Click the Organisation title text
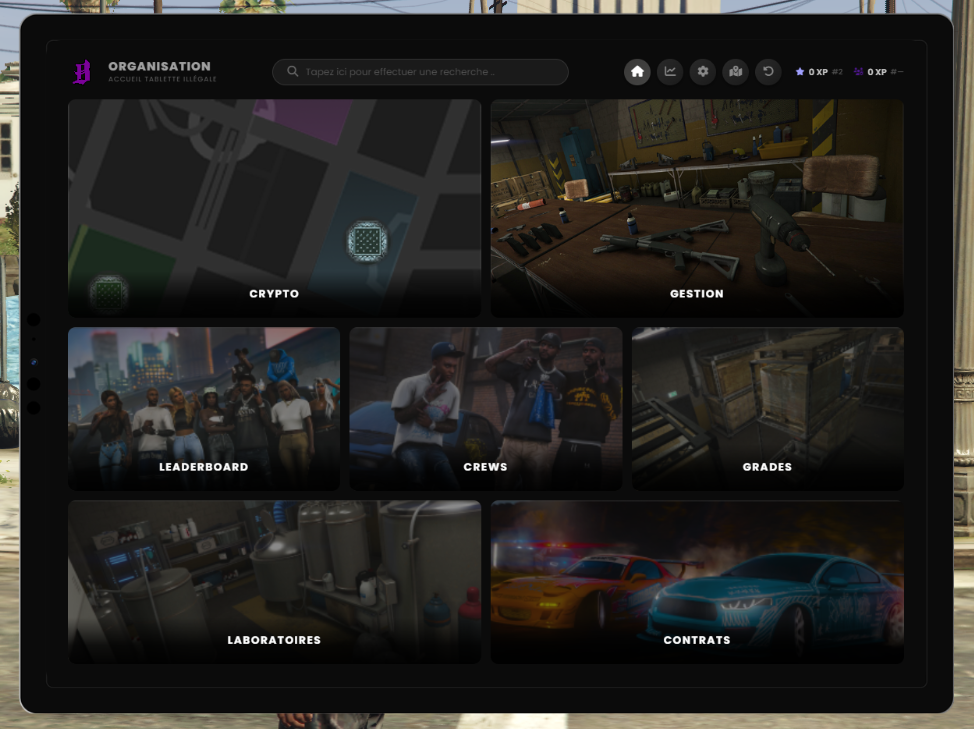The image size is (974, 729). 160,66
